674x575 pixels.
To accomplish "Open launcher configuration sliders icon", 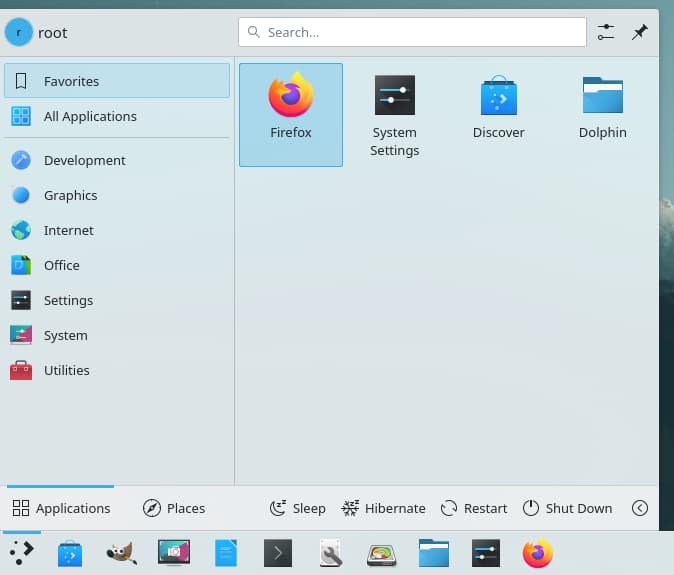I will click(x=606, y=32).
